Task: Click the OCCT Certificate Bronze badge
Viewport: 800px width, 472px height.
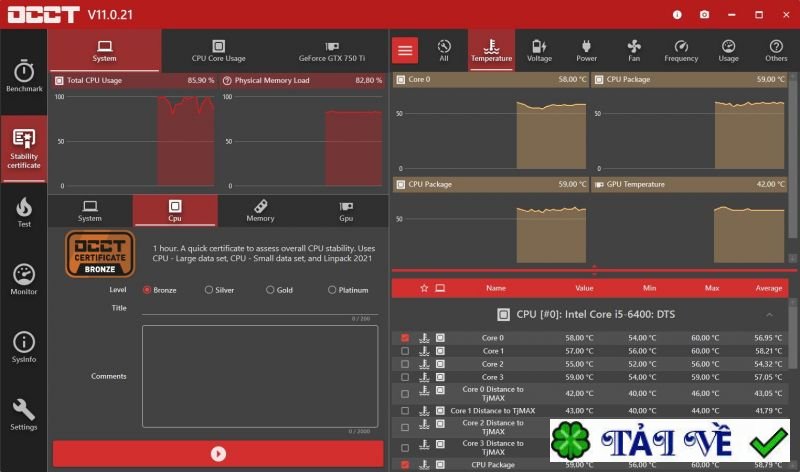Action: pyautogui.click(x=100, y=254)
